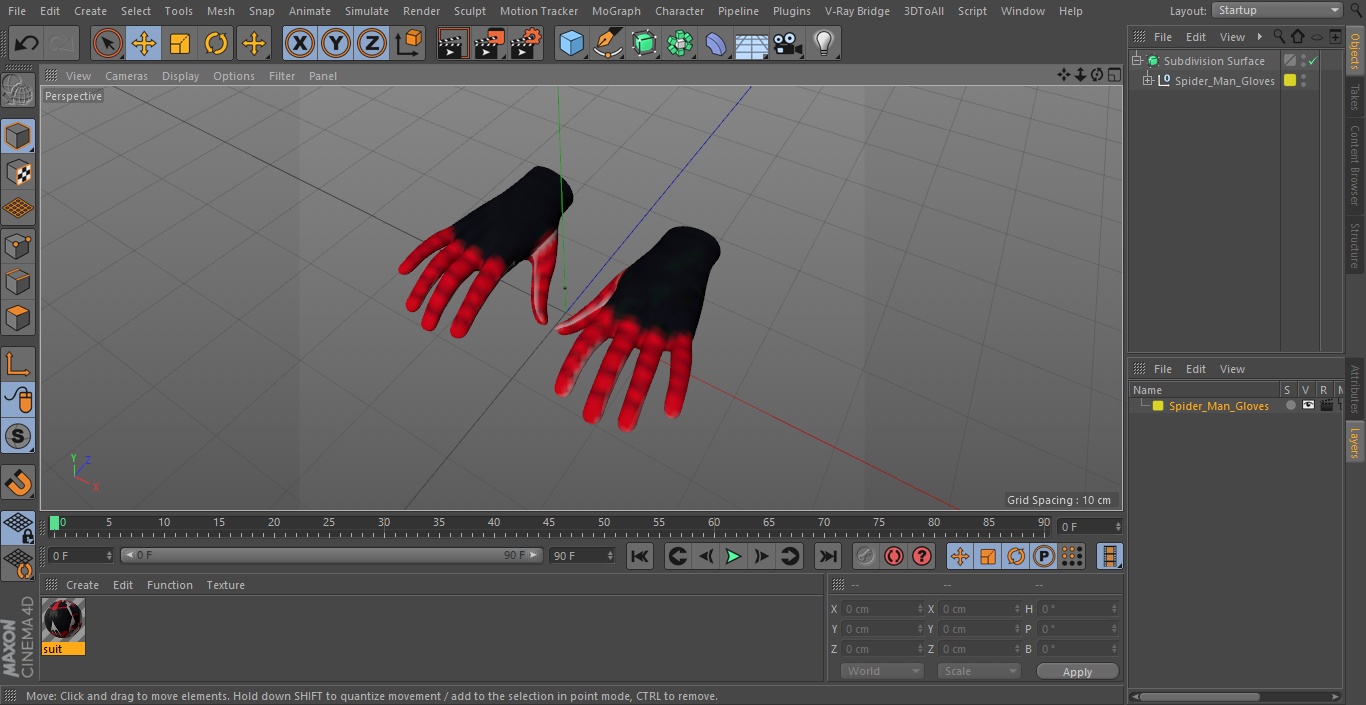Activate the Rotate tool
The width and height of the screenshot is (1366, 705).
coord(216,43)
